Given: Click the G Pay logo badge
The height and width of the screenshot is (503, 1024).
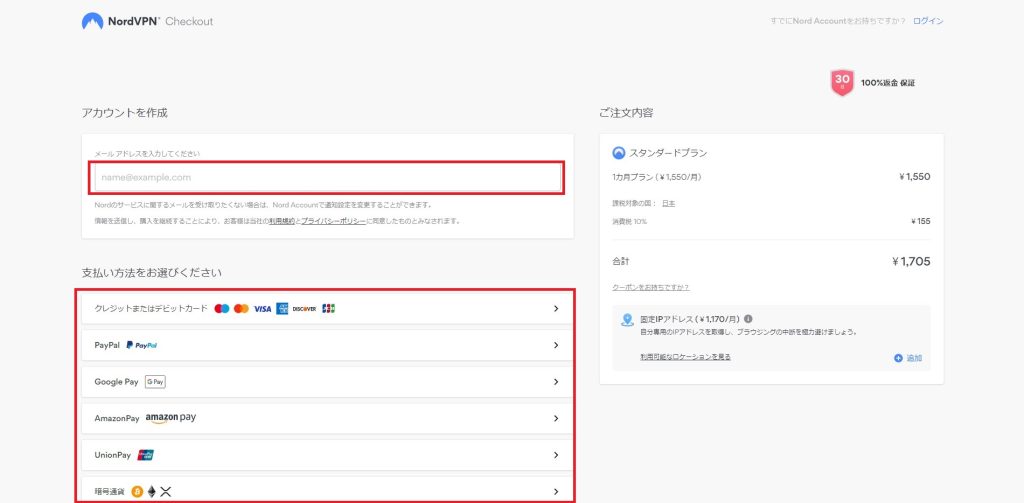Looking at the screenshot, I should (x=155, y=381).
